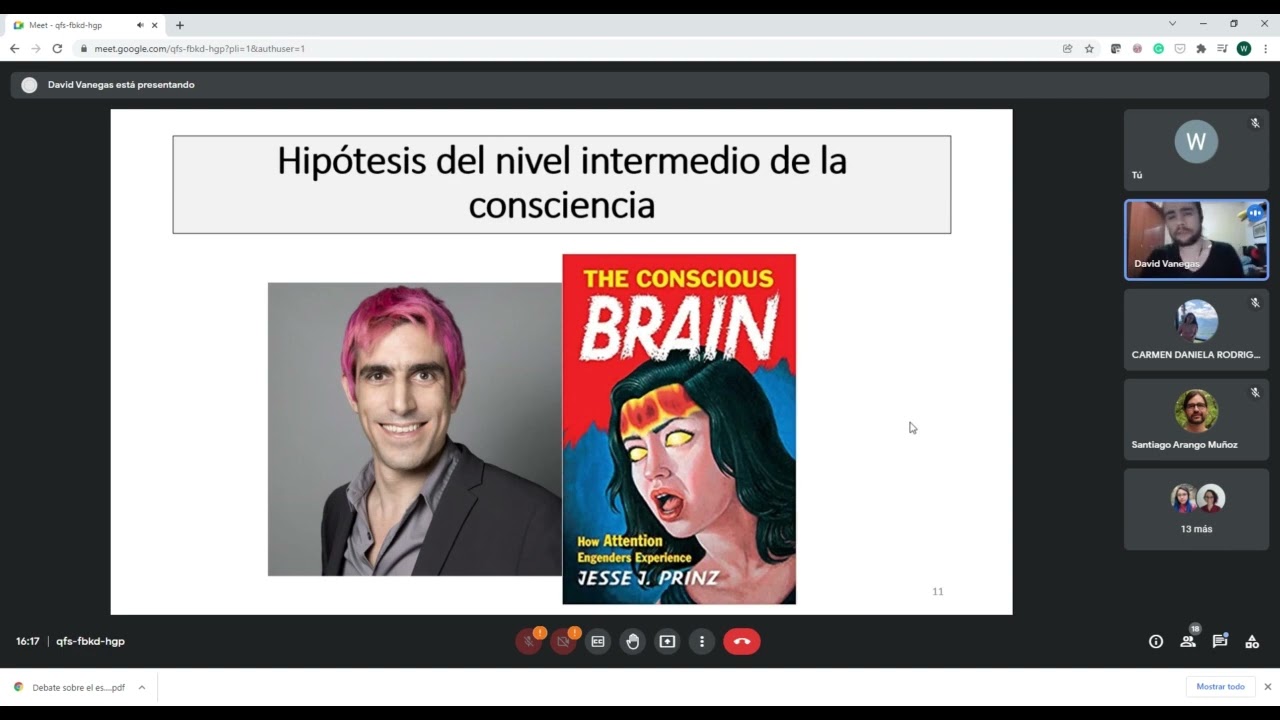Open more options three-dot menu in Meet
Viewport: 1280px width, 720px height.
[702, 642]
